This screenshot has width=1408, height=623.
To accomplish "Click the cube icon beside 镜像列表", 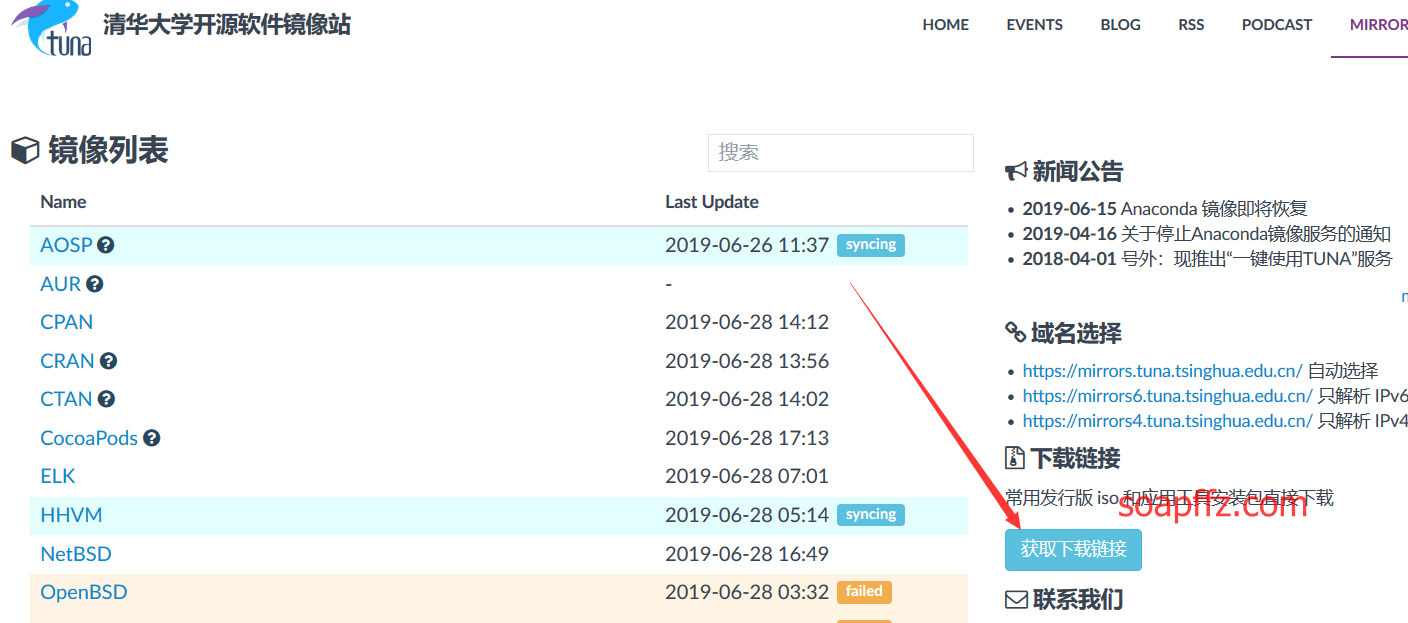I will (x=25, y=151).
